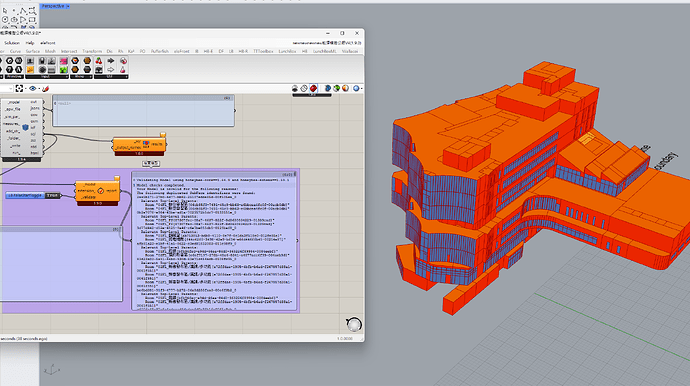690x386 pixels.
Task: Select the empty lavender panel bottom left
Action: 61,264
